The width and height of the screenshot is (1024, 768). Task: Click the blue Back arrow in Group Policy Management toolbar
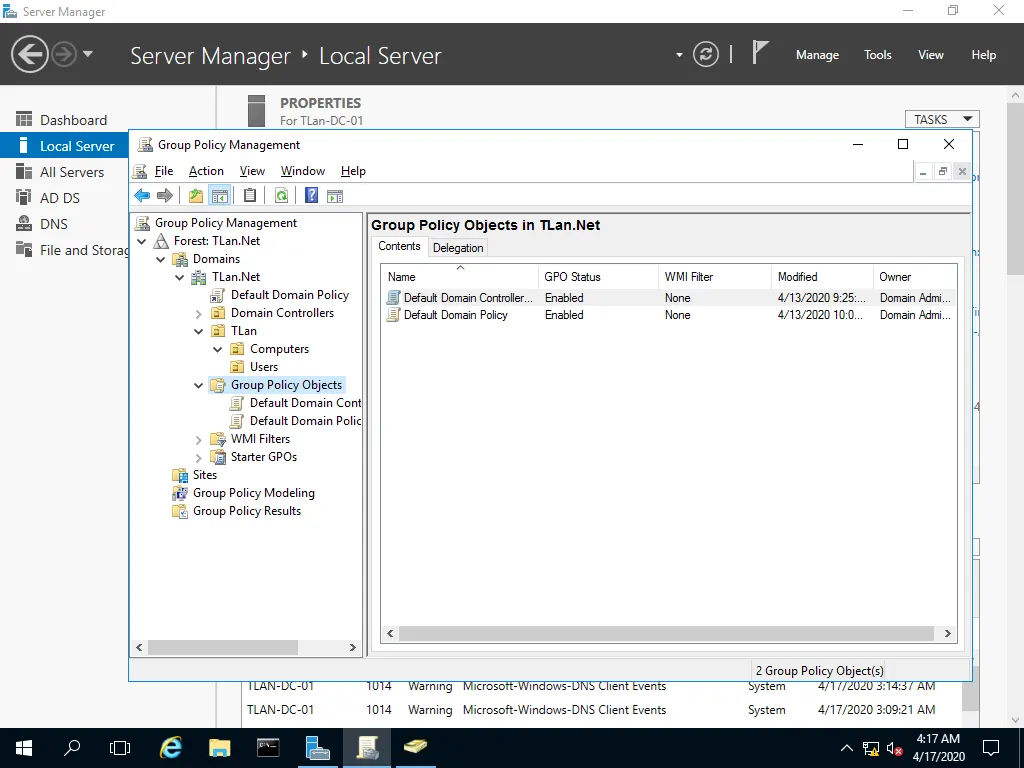click(142, 195)
